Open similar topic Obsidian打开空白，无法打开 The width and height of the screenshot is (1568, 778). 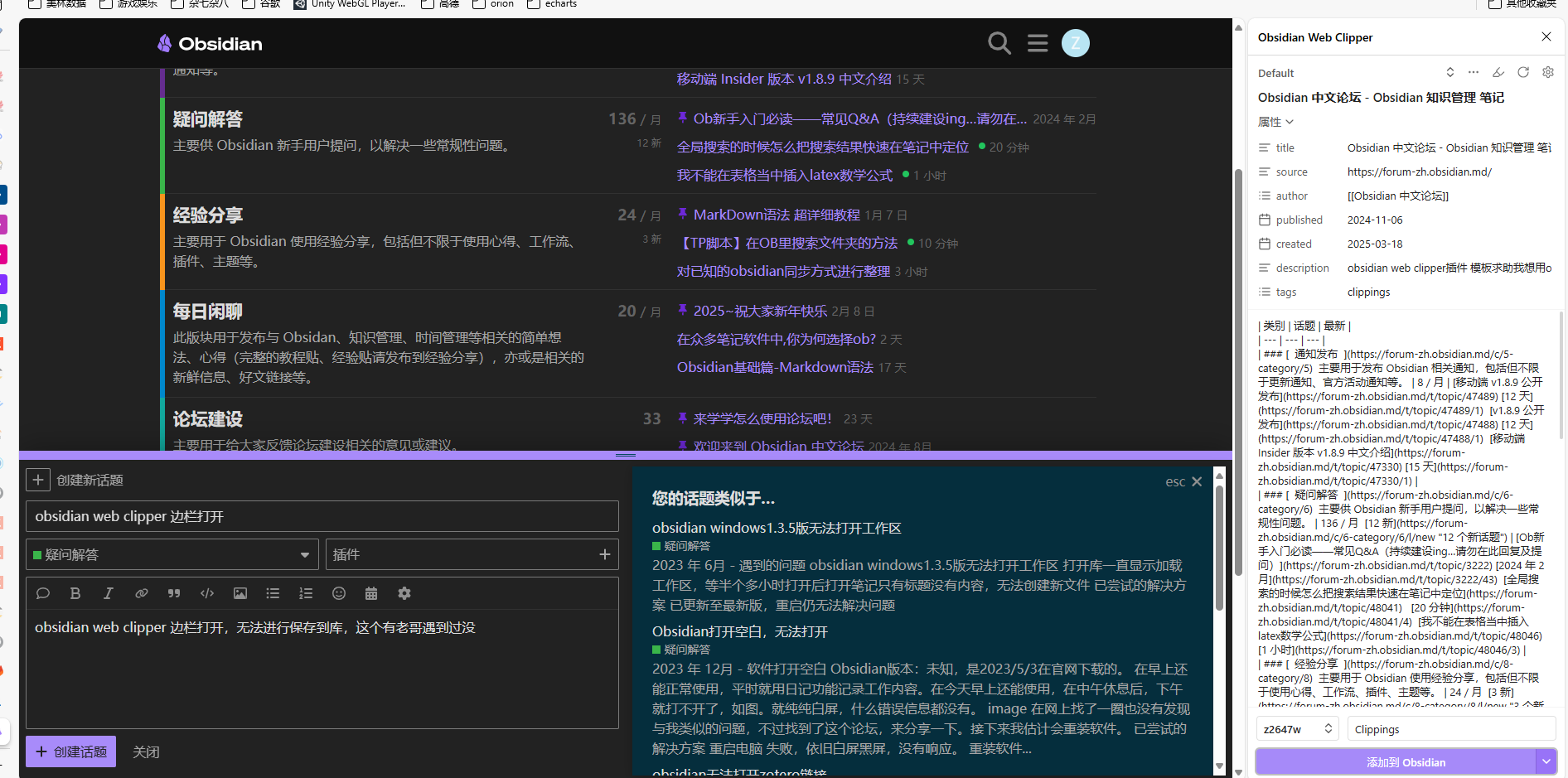(740, 631)
